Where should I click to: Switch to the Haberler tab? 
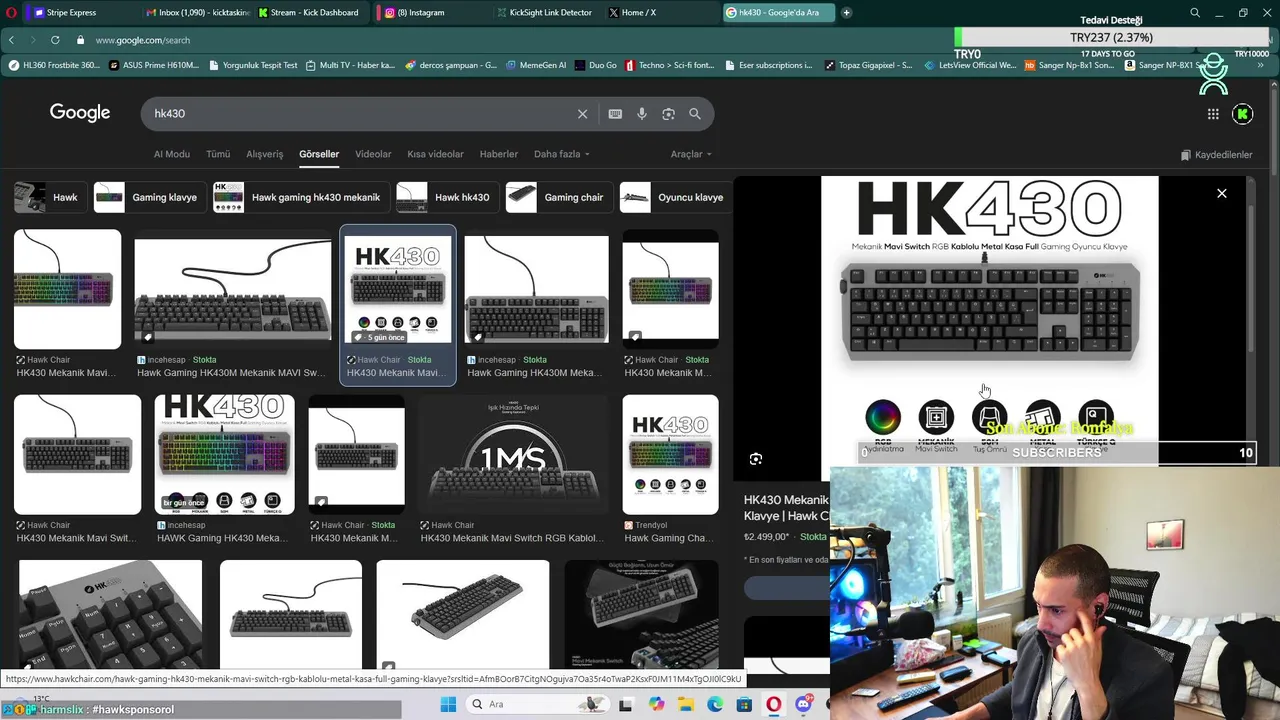pyautogui.click(x=498, y=154)
